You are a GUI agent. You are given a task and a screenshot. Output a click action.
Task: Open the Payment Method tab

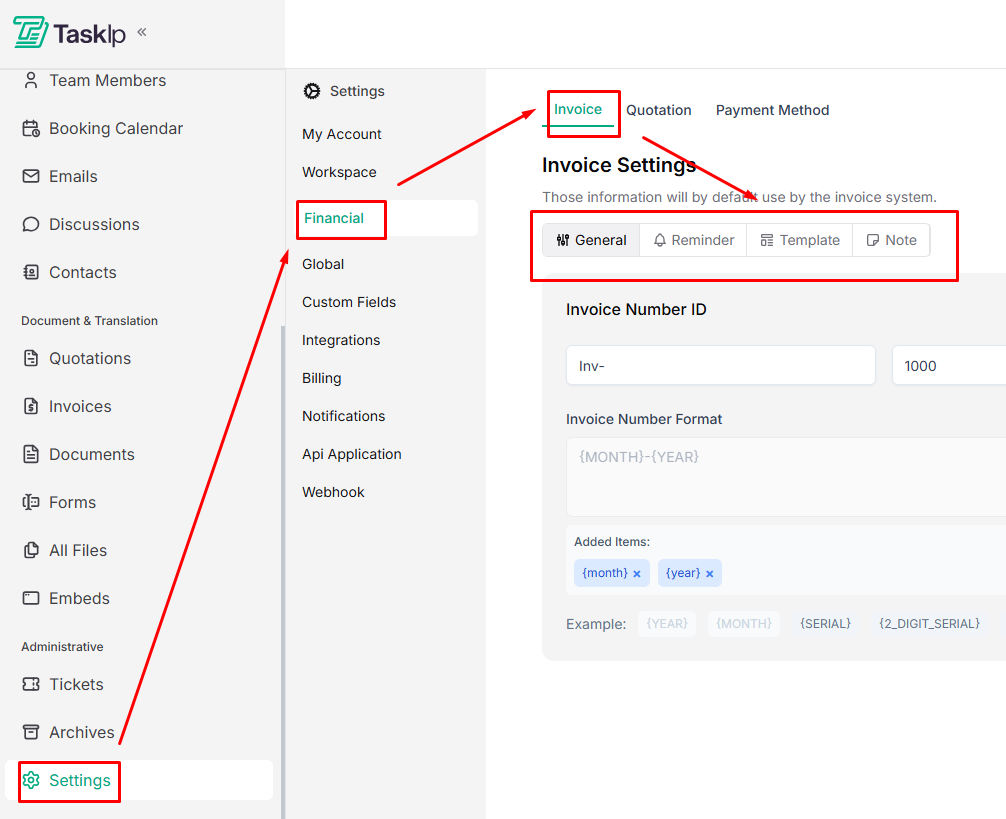772,110
